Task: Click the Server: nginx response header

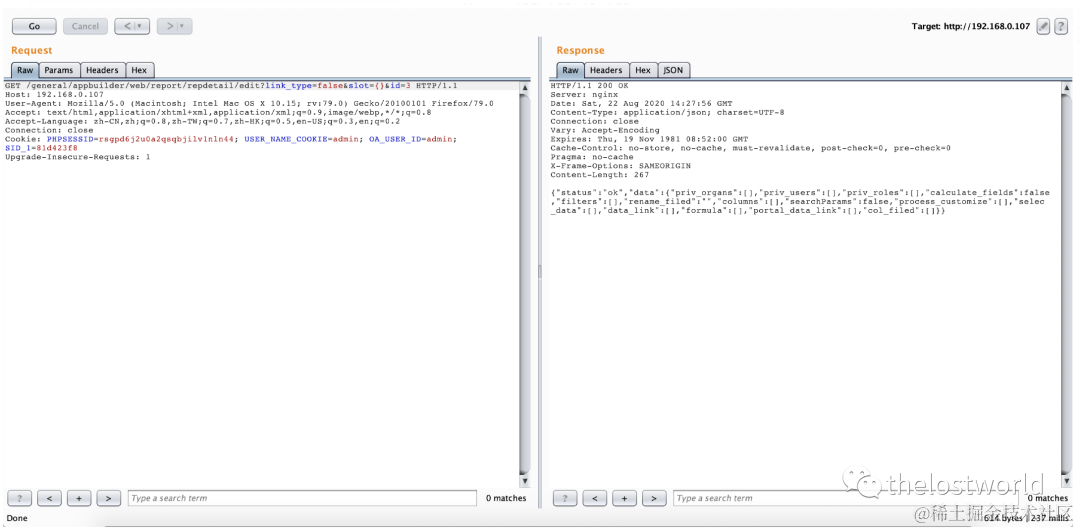Action: (583, 94)
